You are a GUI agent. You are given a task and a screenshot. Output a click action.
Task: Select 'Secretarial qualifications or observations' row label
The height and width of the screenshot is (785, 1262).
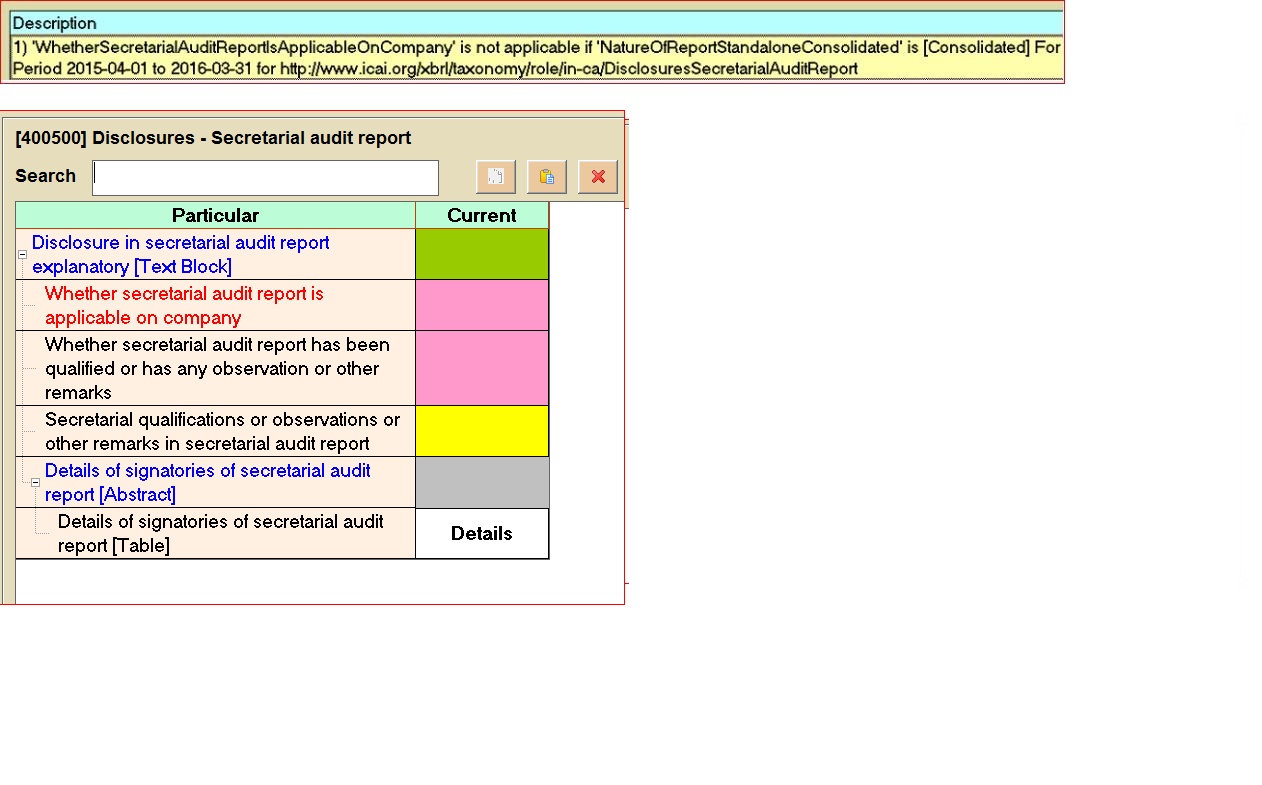(x=222, y=432)
